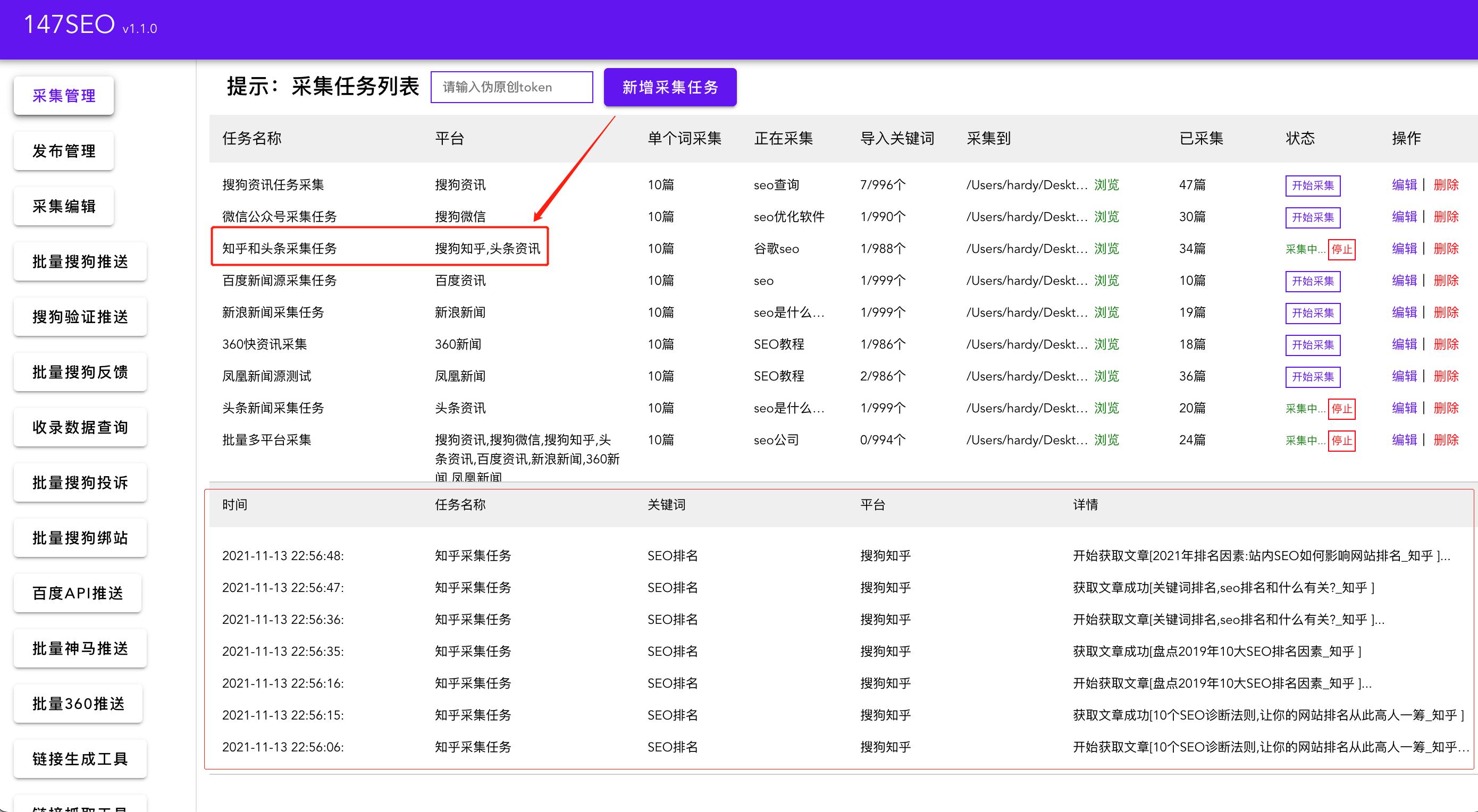Browse folder of 微信公众号采集任务
Image resolution: width=1478 pixels, height=812 pixels.
click(x=1106, y=217)
